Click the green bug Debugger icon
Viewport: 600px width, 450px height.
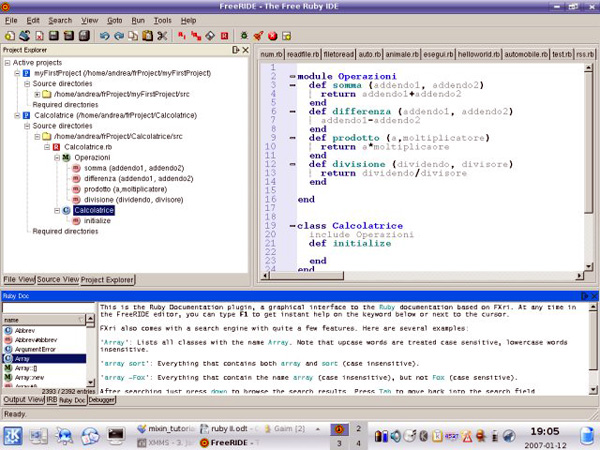[244, 36]
